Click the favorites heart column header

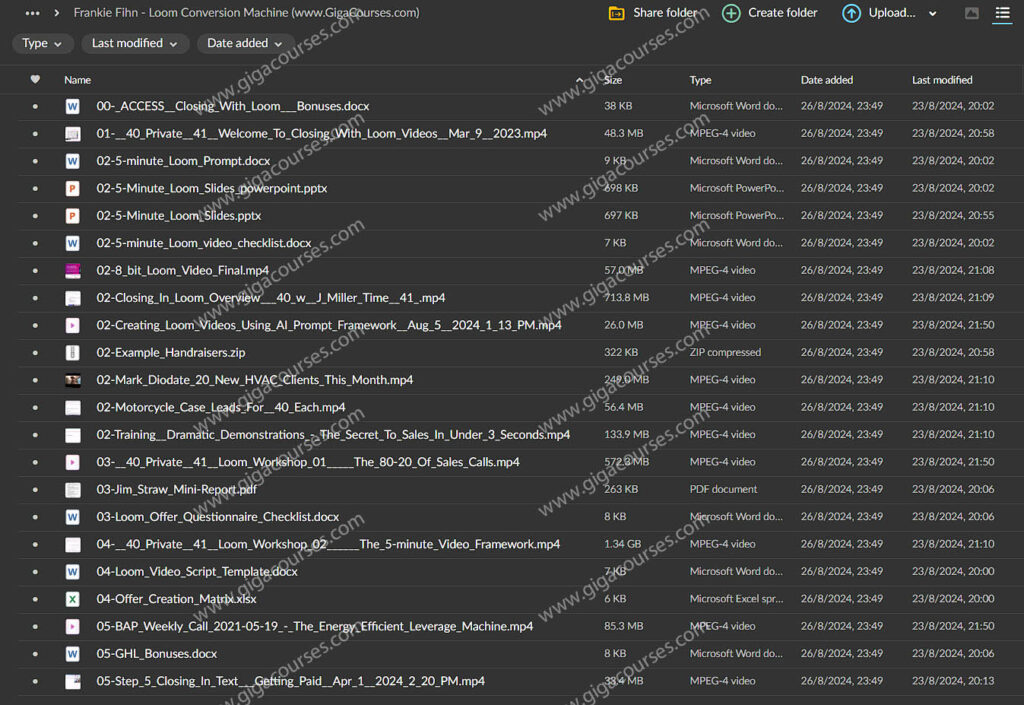click(36, 80)
